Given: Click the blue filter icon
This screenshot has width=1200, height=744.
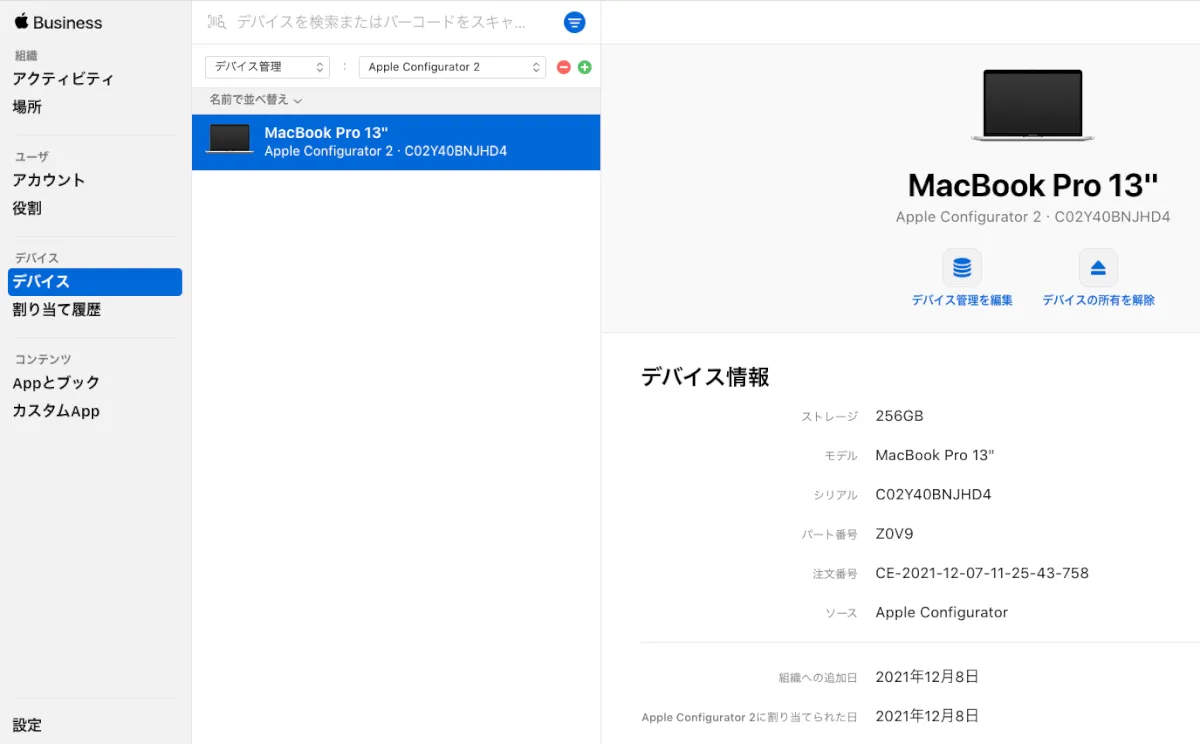Looking at the screenshot, I should click(574, 22).
